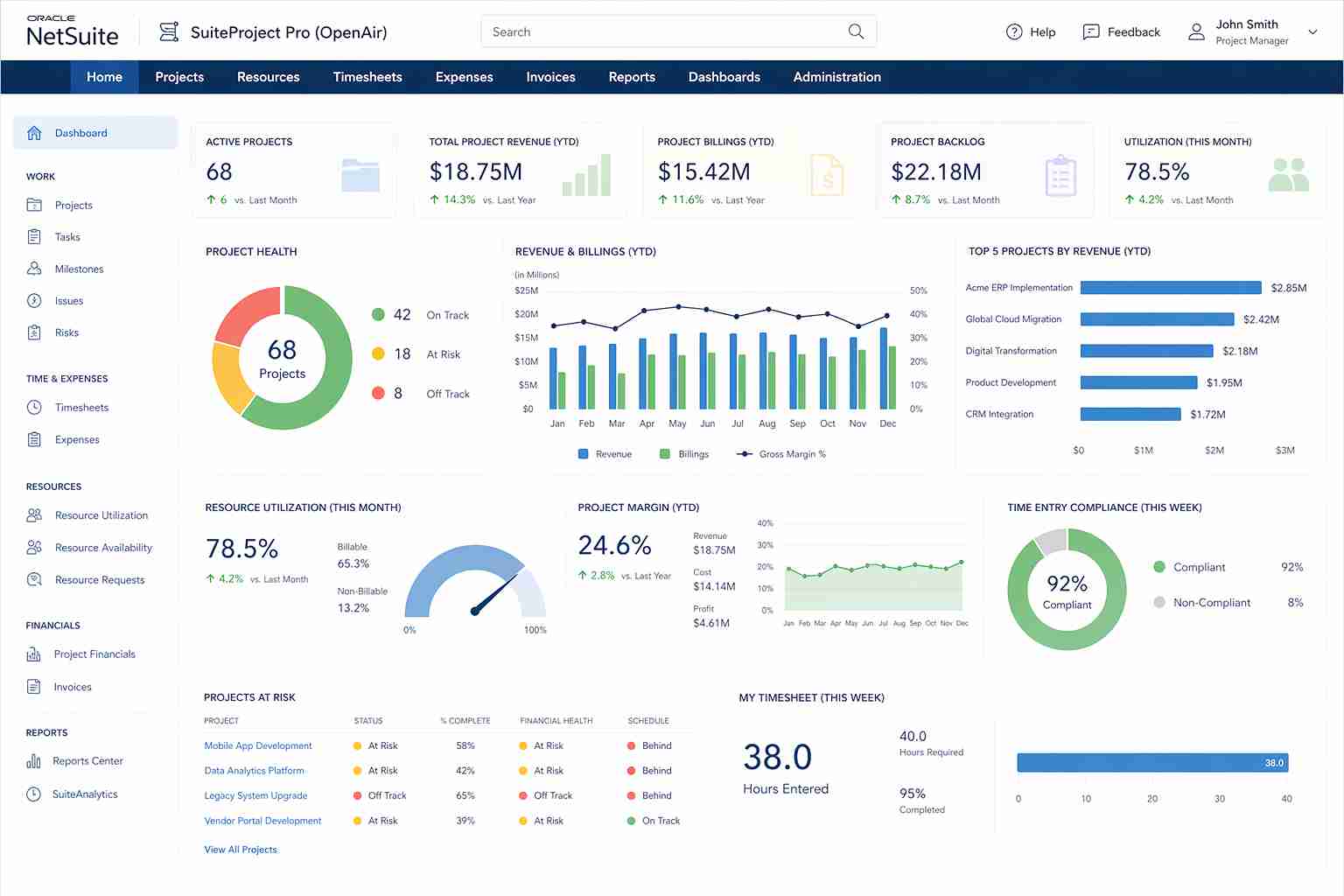Open the Resources menu in navigation bar
This screenshot has height=896, width=1344.
268,77
